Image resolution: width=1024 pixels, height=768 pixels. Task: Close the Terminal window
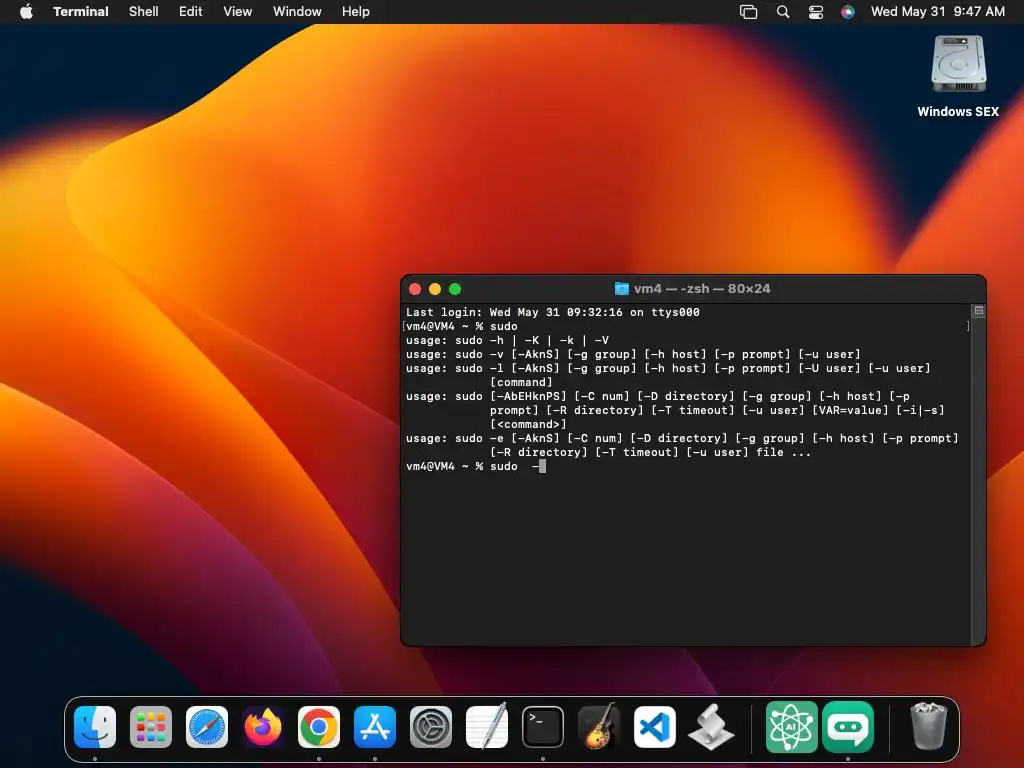[415, 289]
